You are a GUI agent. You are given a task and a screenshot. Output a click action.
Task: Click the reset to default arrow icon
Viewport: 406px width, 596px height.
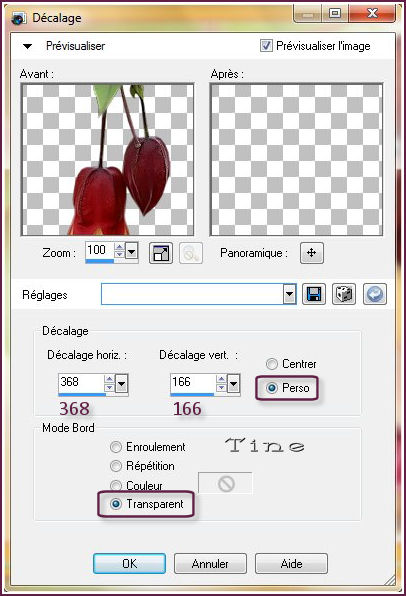[374, 294]
